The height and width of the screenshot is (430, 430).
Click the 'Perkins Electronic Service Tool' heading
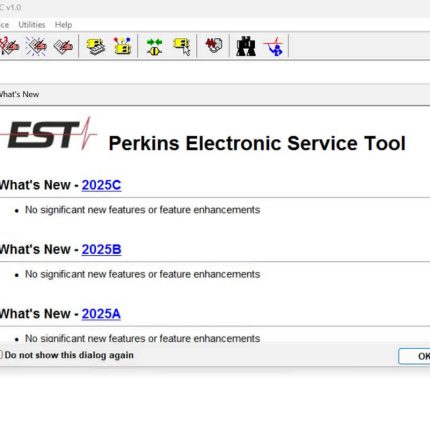tap(257, 144)
